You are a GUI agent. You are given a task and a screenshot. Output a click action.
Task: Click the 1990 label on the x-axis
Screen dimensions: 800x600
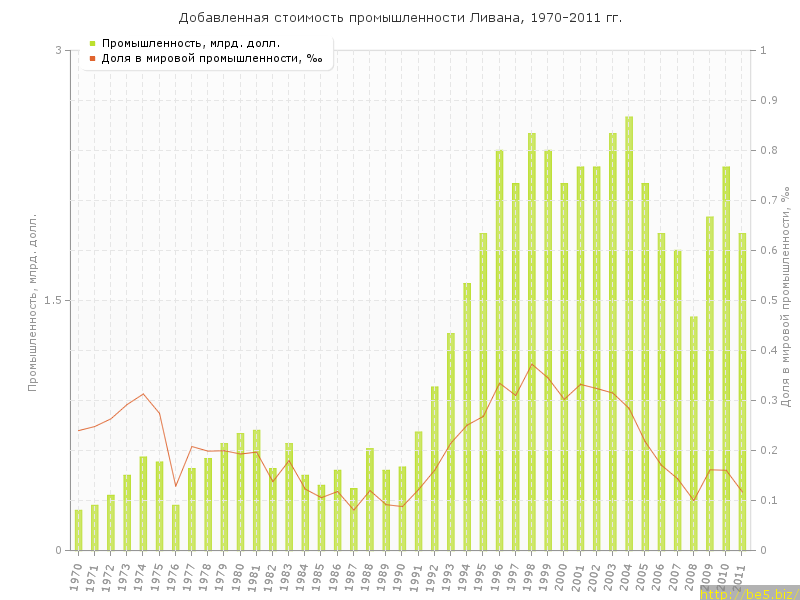click(x=400, y=577)
